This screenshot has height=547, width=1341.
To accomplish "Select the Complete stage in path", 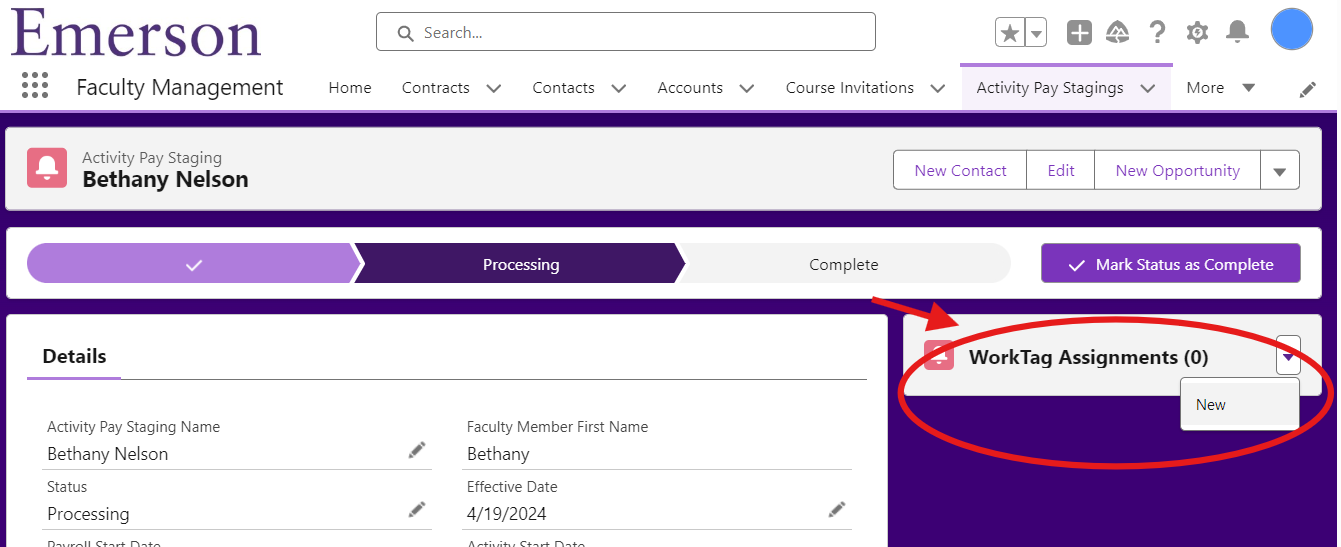I will click(844, 264).
